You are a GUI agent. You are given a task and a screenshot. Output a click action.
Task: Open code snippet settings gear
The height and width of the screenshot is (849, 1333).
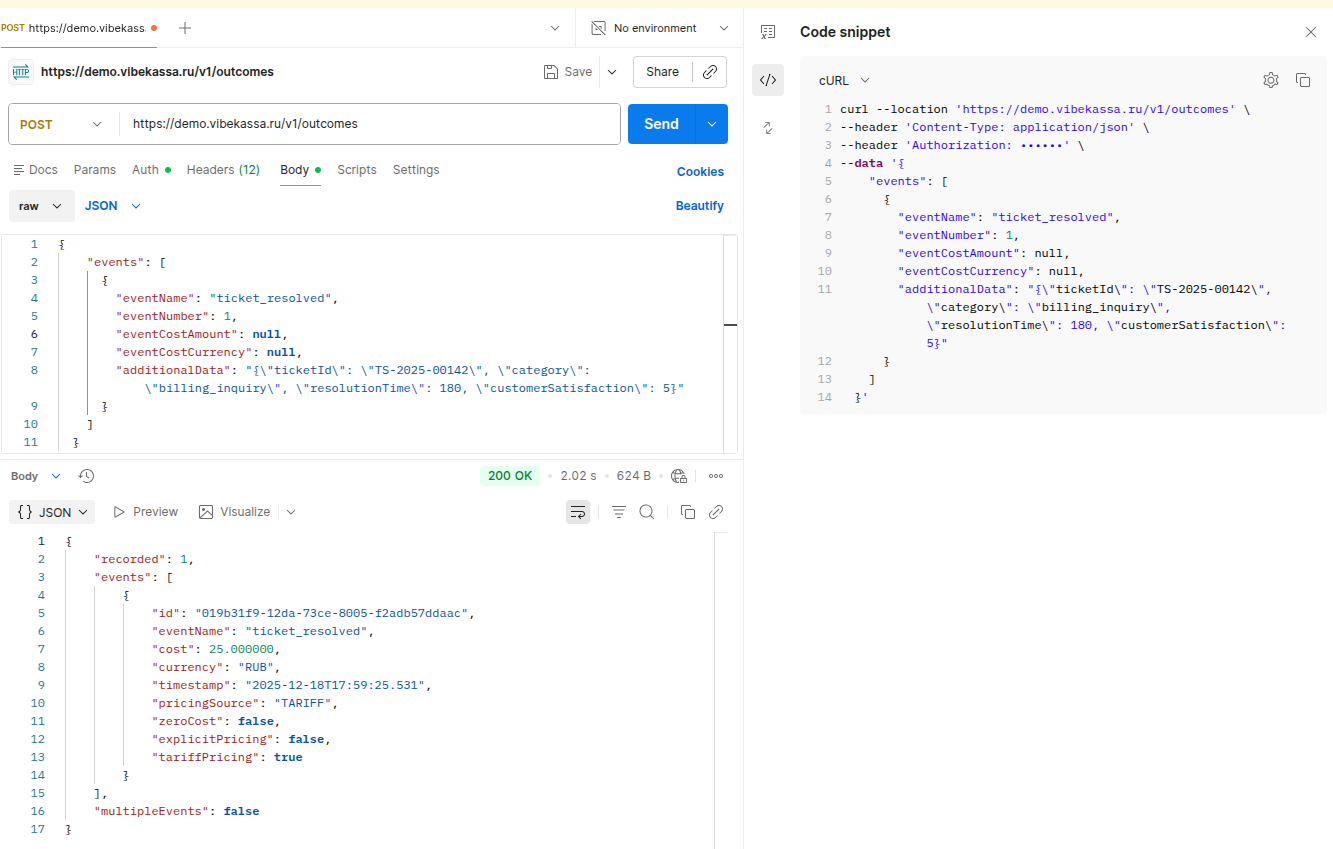coord(1270,80)
